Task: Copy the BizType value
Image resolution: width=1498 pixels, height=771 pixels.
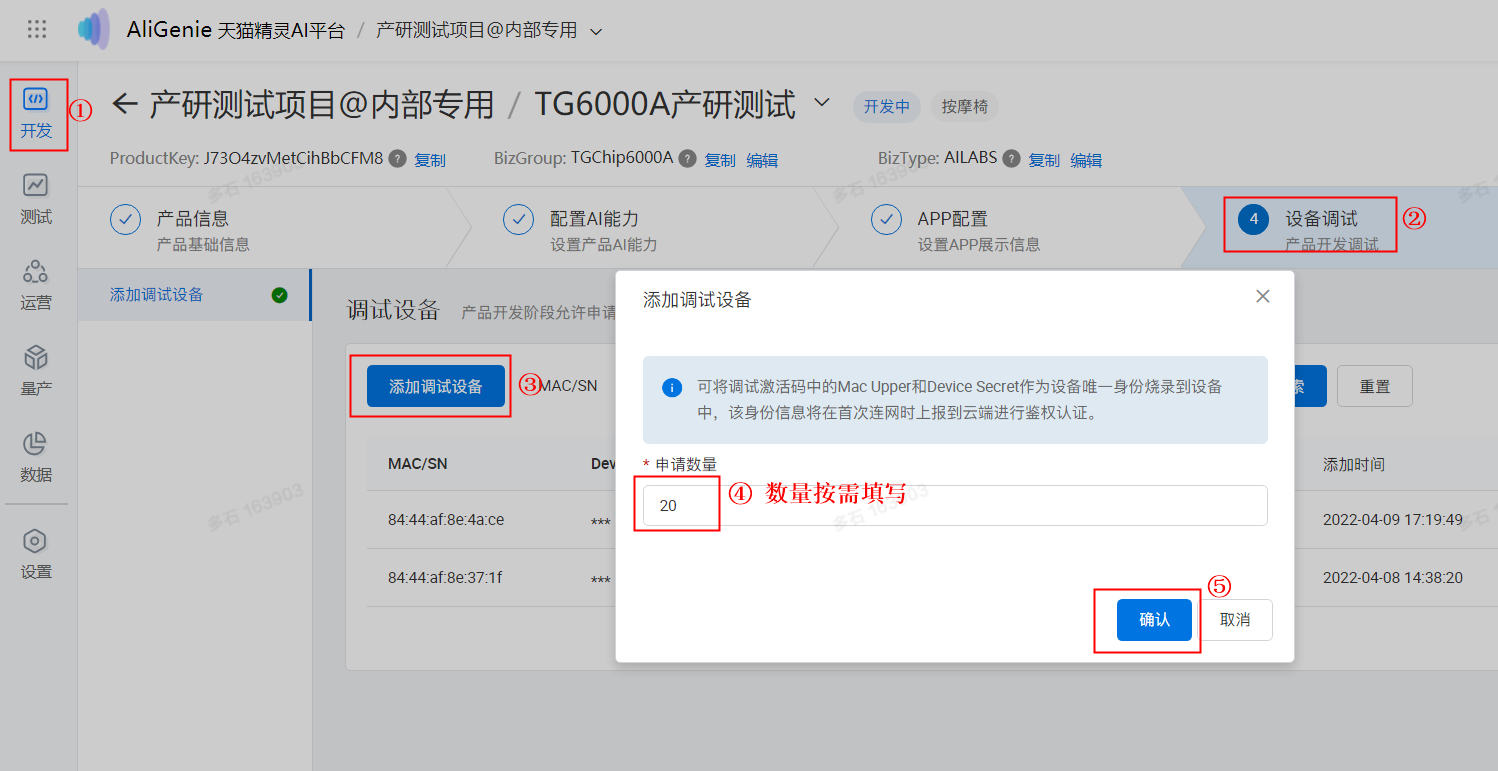Action: pyautogui.click(x=1044, y=160)
